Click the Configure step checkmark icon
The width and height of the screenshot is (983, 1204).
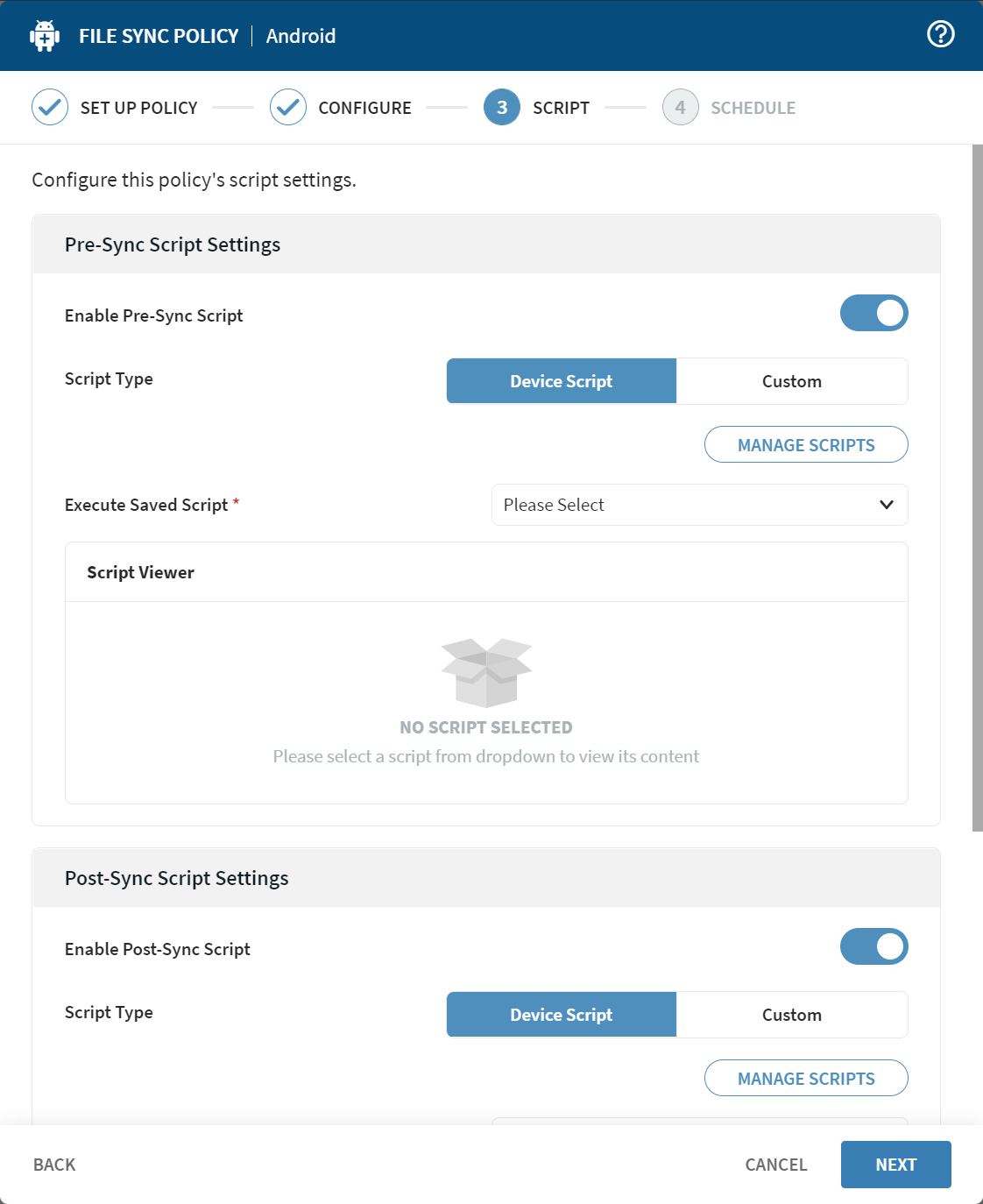coord(288,107)
